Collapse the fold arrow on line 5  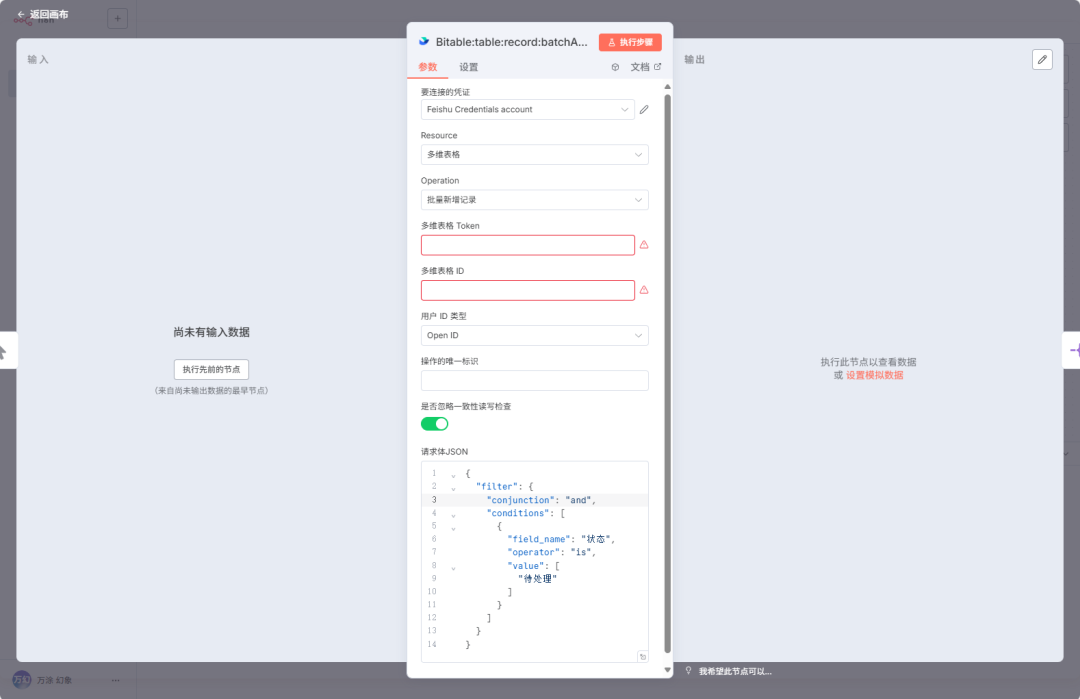click(453, 528)
